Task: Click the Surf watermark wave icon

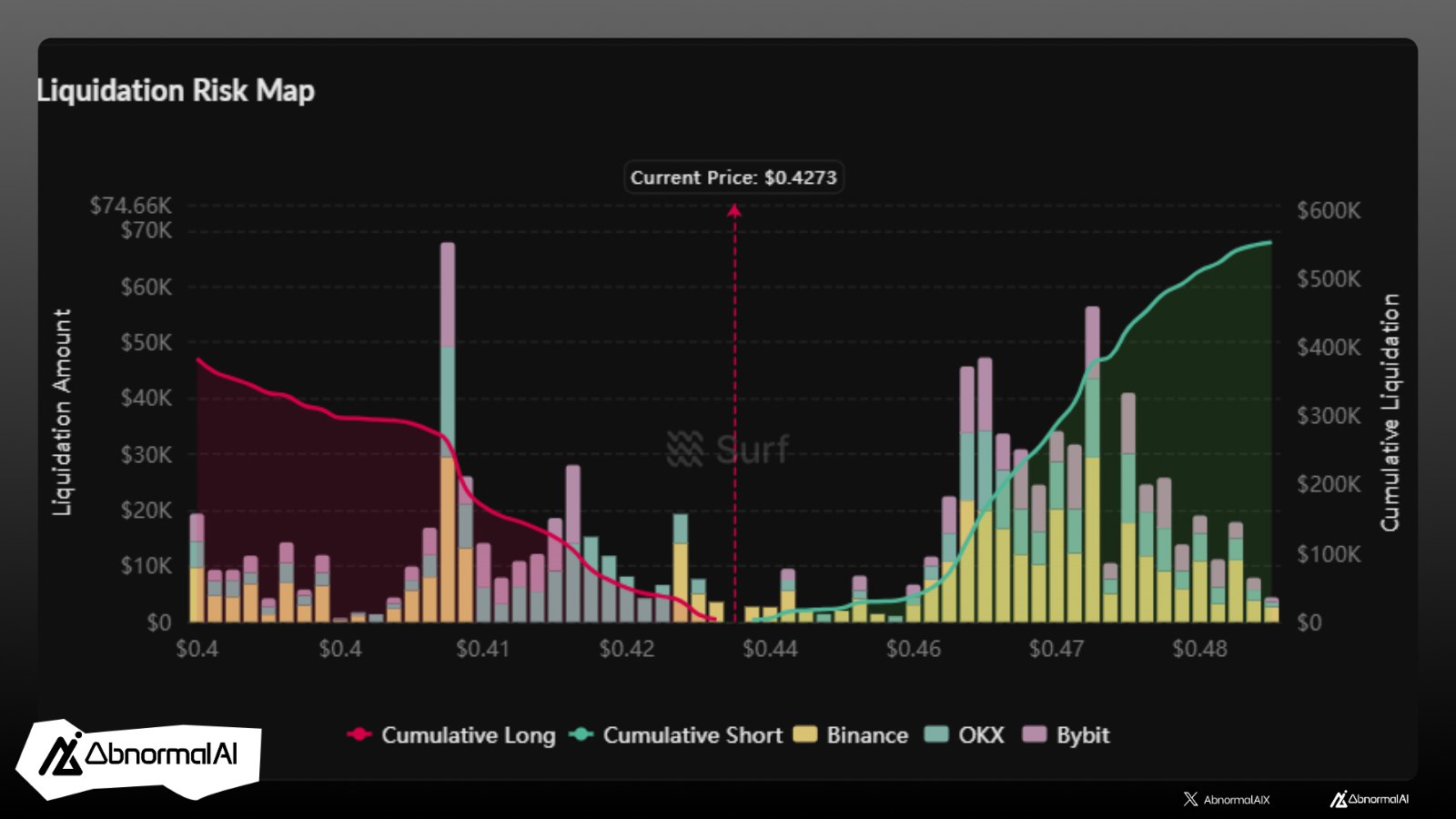Action: [x=684, y=449]
